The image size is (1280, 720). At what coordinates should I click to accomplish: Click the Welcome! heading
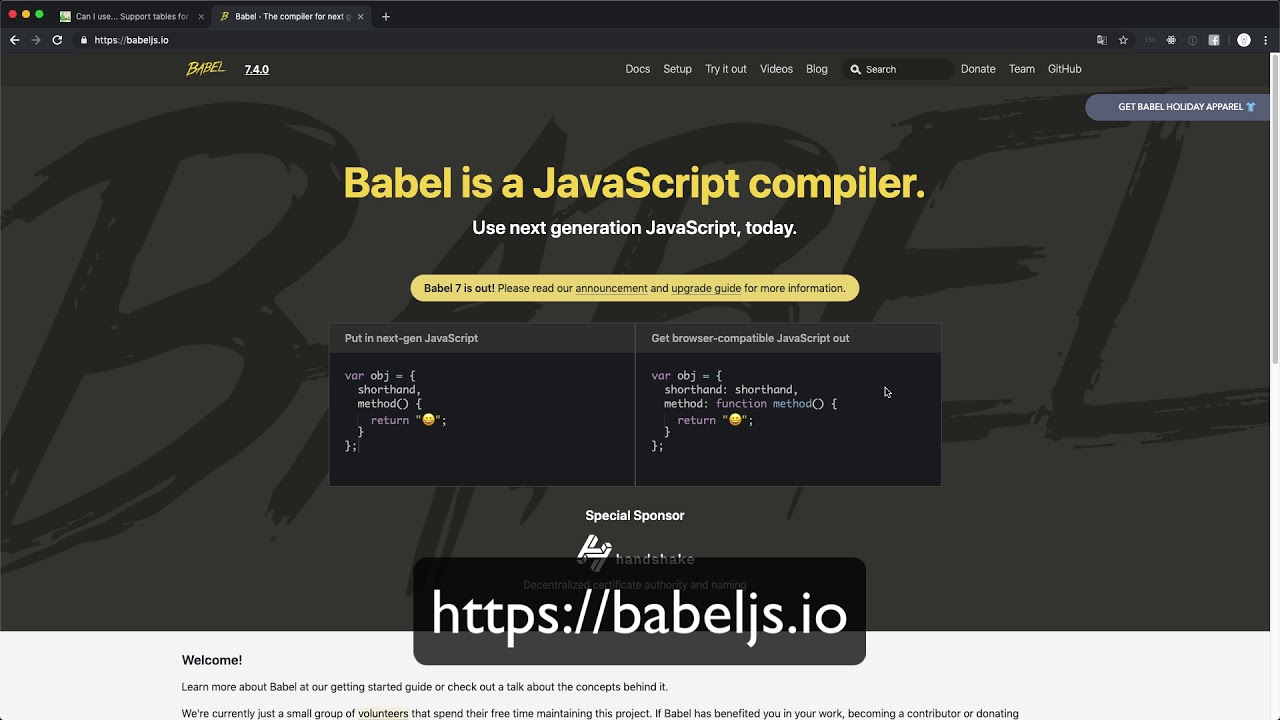pos(212,660)
